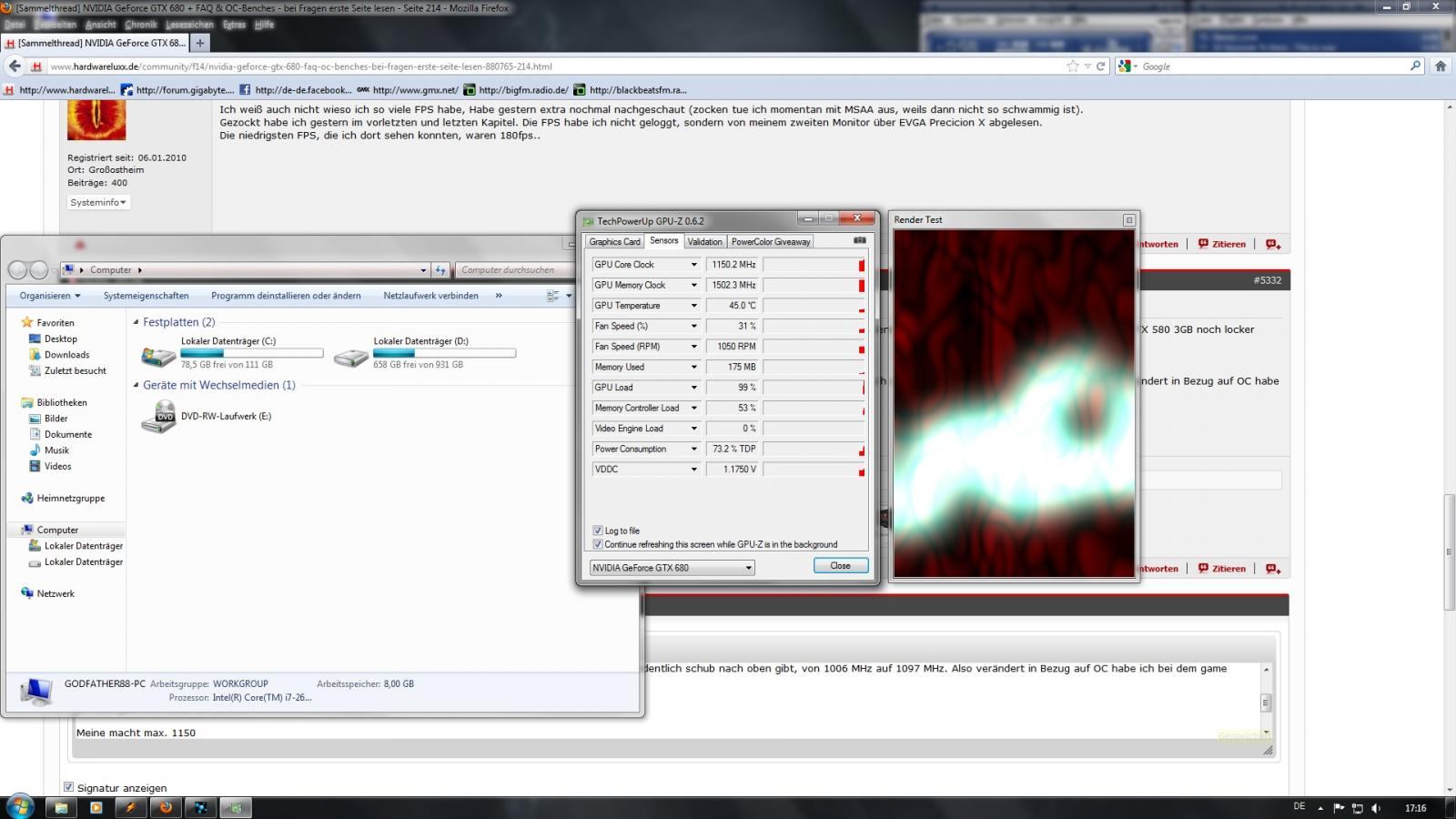Open Windows Explorer from the taskbar
The image size is (1456, 819).
click(x=61, y=807)
